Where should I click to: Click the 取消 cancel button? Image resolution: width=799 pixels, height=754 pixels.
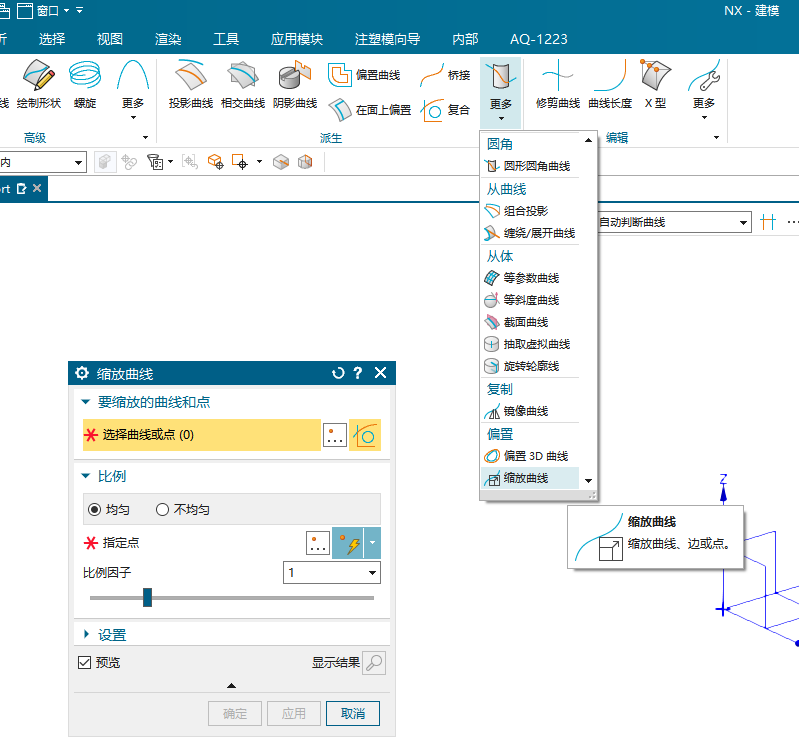coord(353,713)
